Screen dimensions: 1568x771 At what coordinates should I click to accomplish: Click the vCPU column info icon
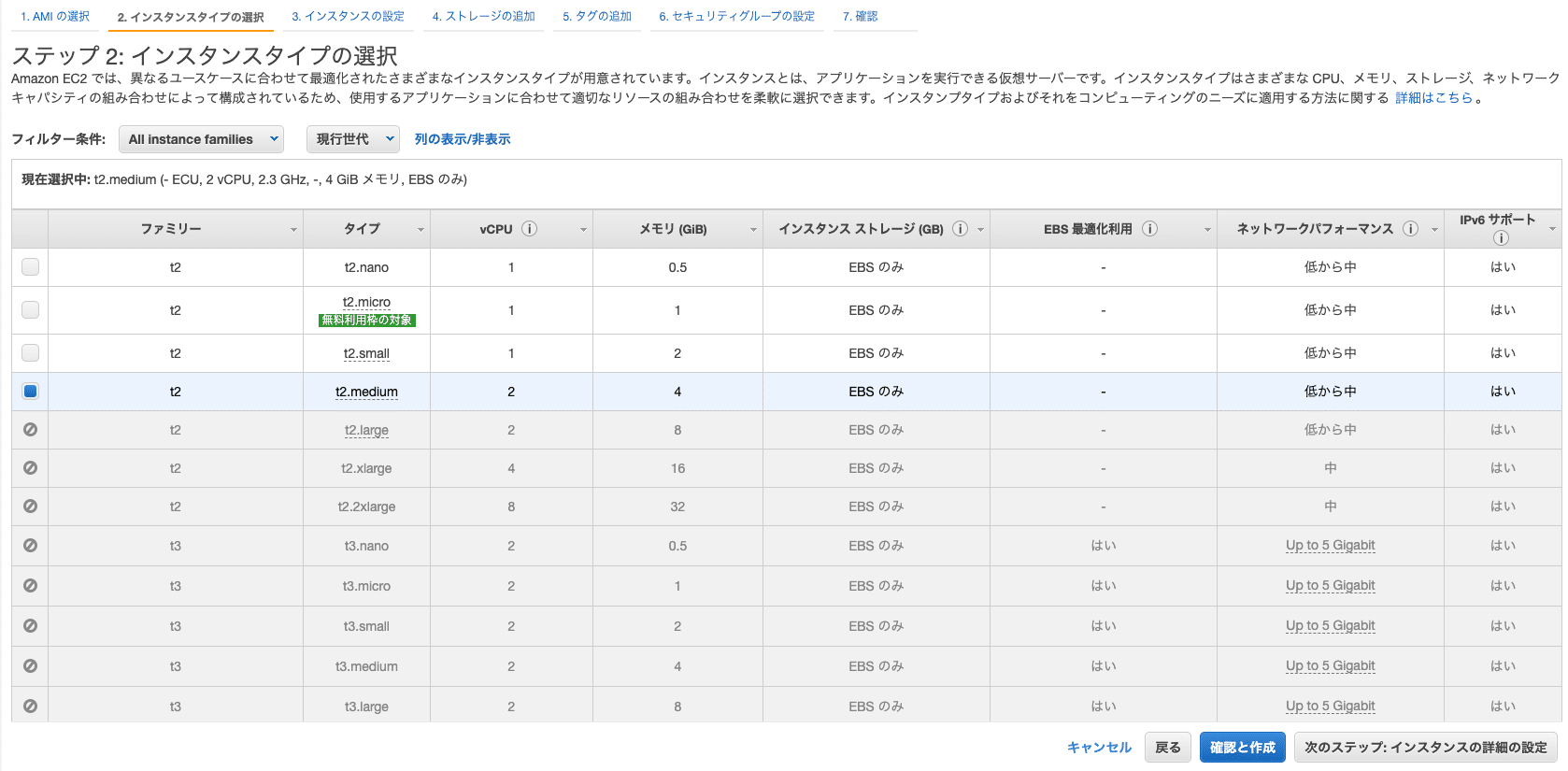pyautogui.click(x=529, y=229)
